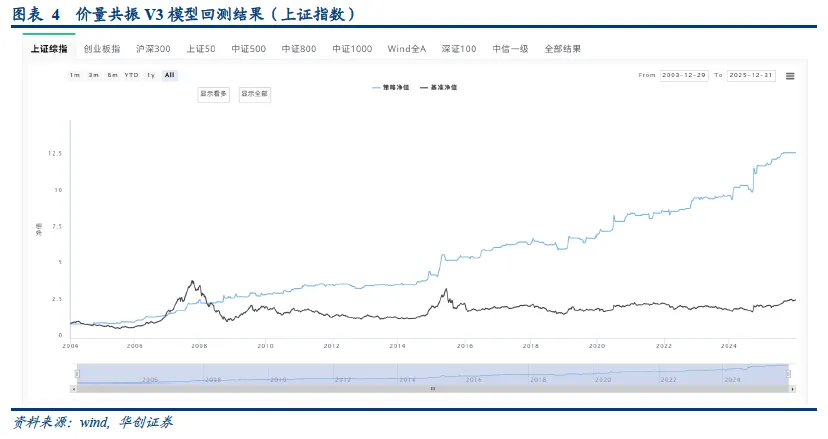Select the 中证500 tab

[248, 49]
